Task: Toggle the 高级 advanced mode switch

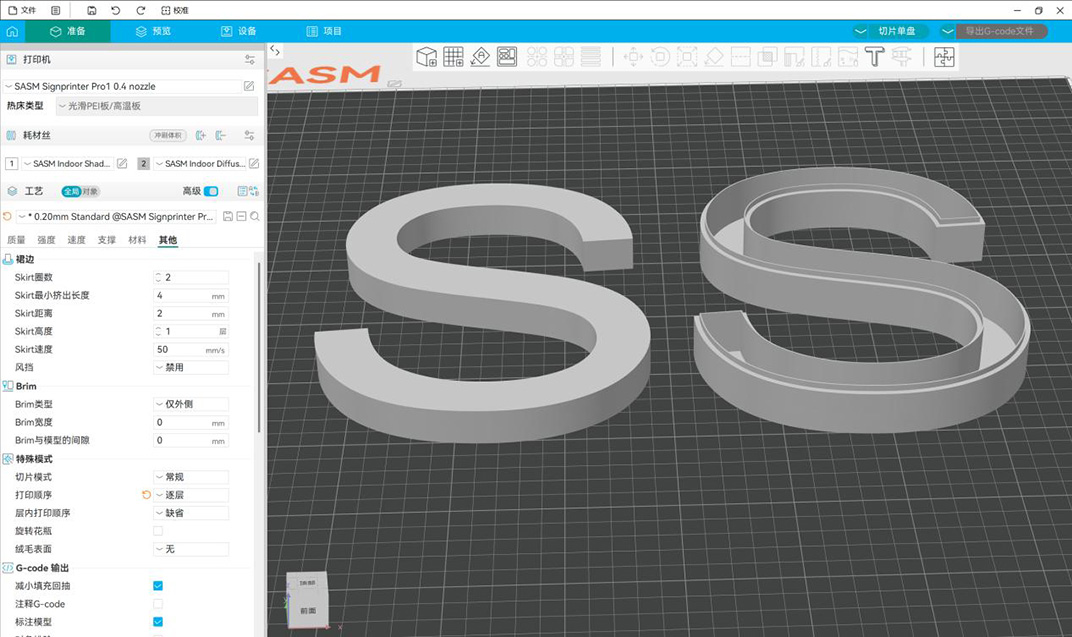Action: coord(211,191)
